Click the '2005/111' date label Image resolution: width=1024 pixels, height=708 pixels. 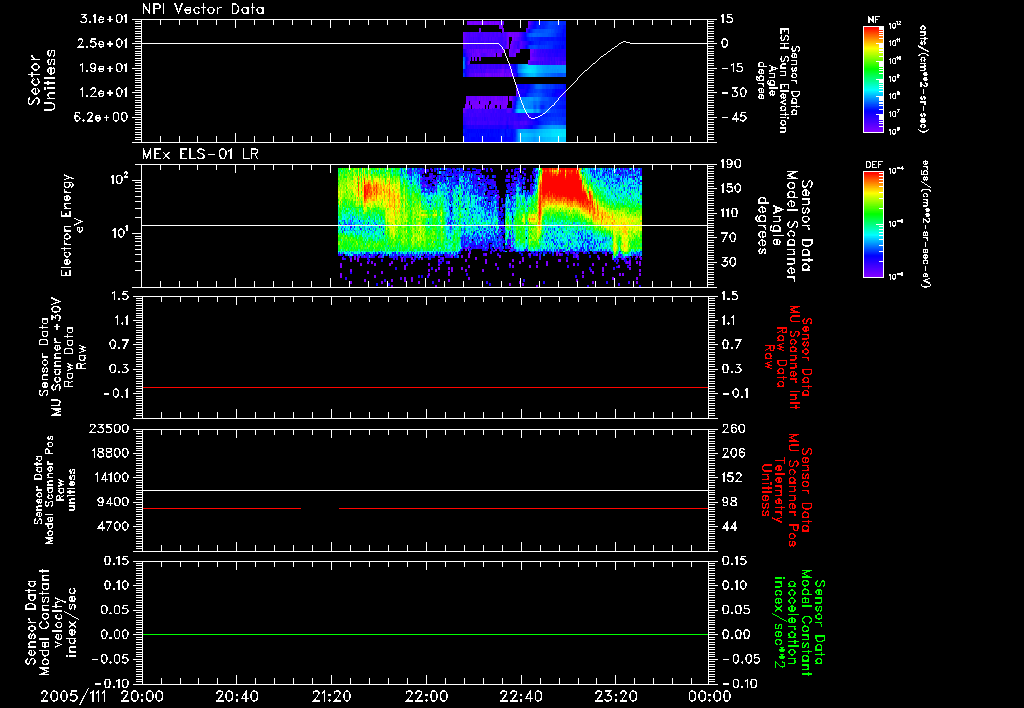click(x=73, y=696)
